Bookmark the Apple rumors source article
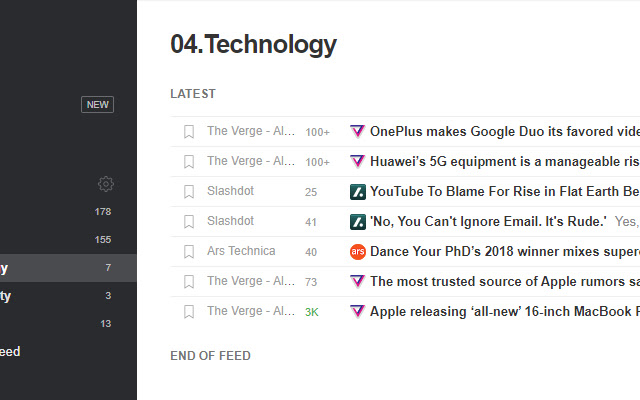640x400 pixels. coord(188,282)
